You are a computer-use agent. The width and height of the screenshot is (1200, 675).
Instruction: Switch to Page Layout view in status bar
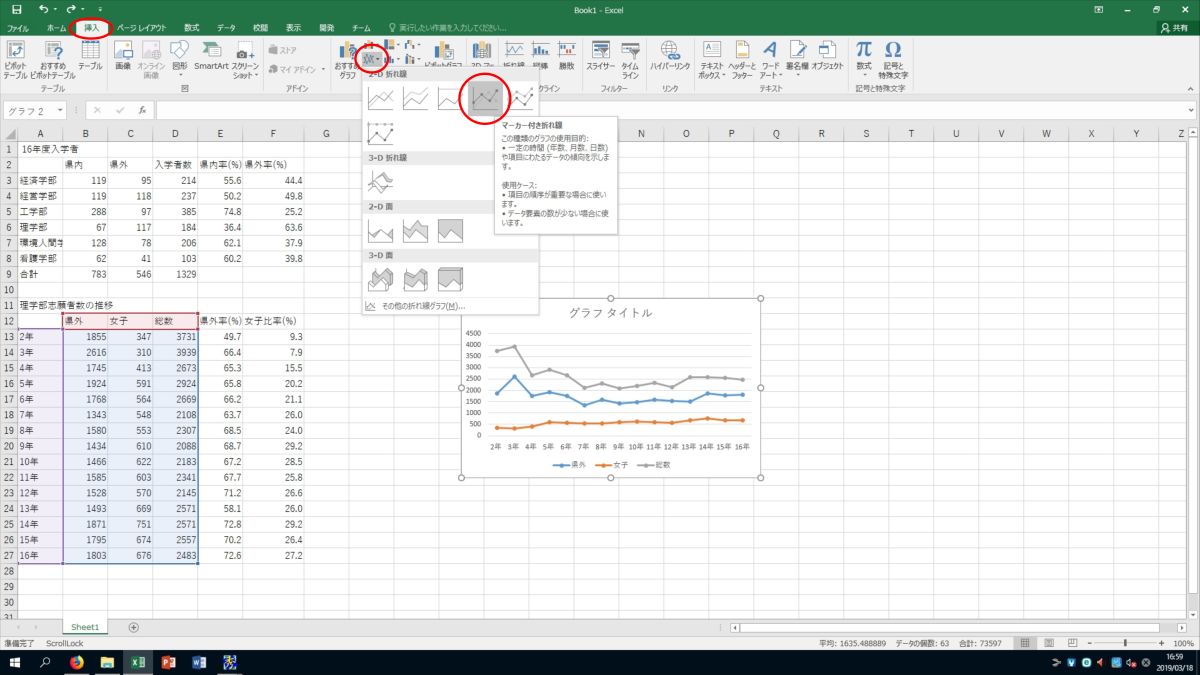1047,643
